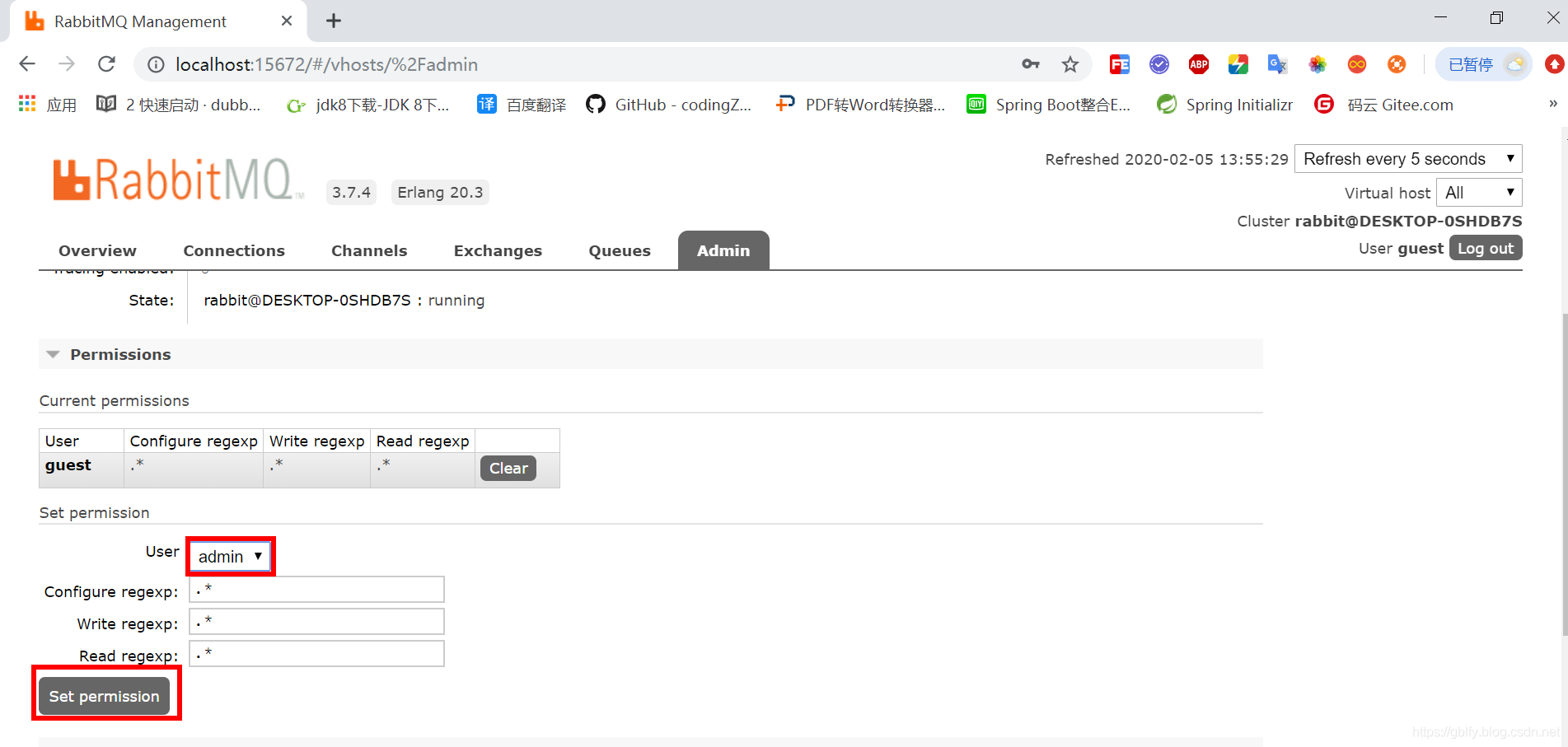1568x747 pixels.
Task: Open the blue checkmark extension icon
Action: click(x=1159, y=64)
